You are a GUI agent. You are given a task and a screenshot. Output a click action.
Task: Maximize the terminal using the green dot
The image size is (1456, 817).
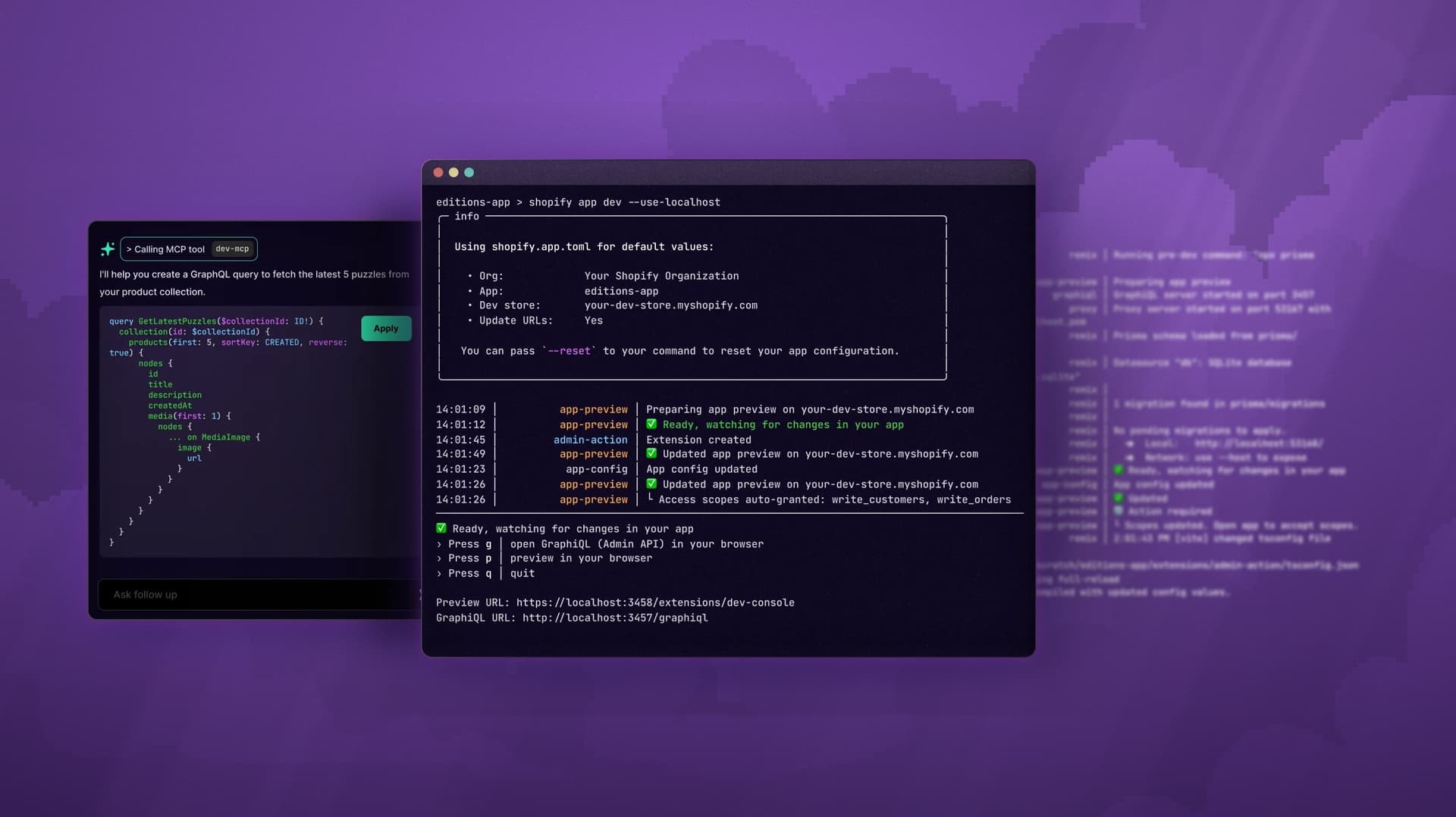[469, 173]
